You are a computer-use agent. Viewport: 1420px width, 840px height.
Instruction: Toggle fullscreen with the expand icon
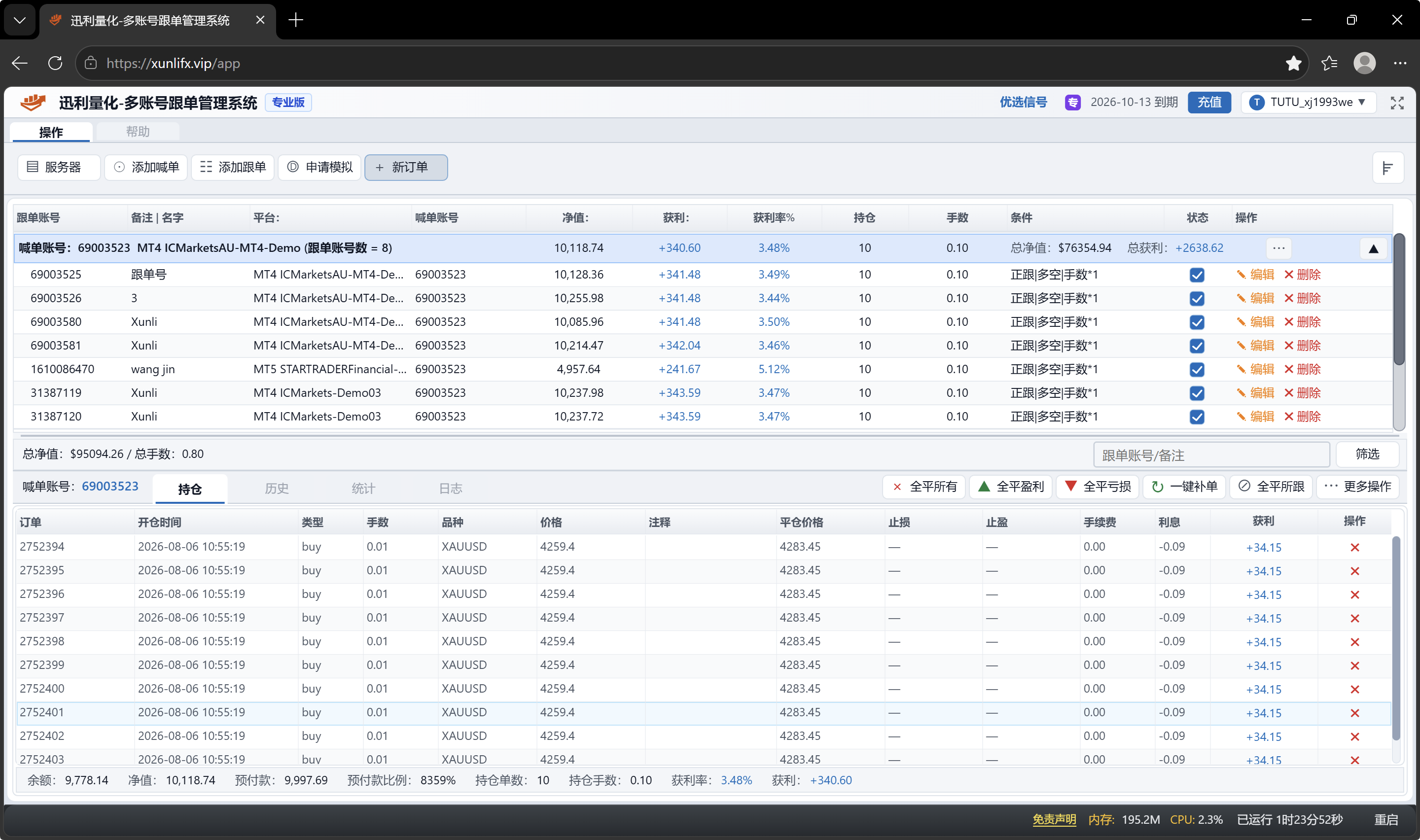coord(1397,103)
